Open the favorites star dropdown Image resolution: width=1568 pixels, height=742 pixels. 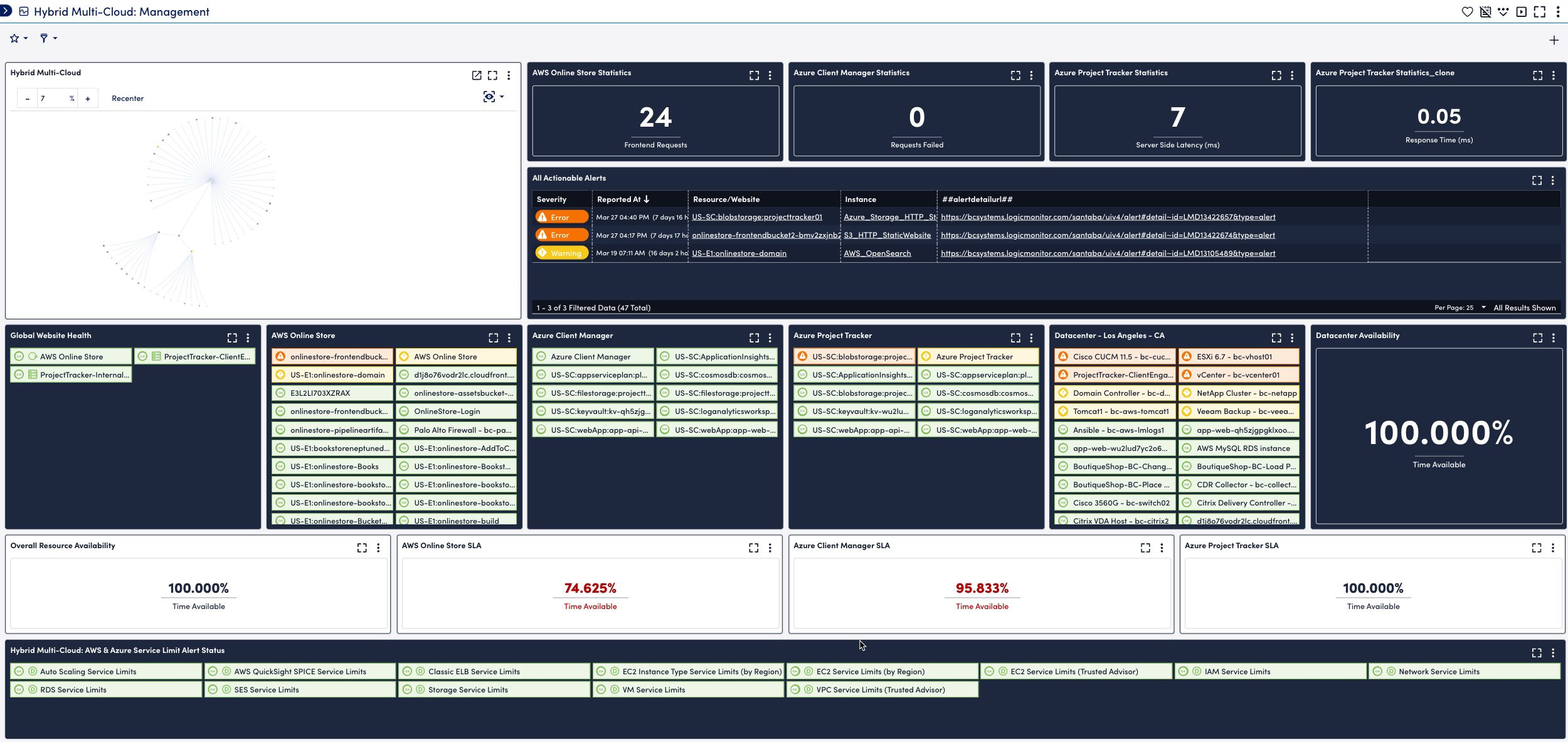coord(18,38)
